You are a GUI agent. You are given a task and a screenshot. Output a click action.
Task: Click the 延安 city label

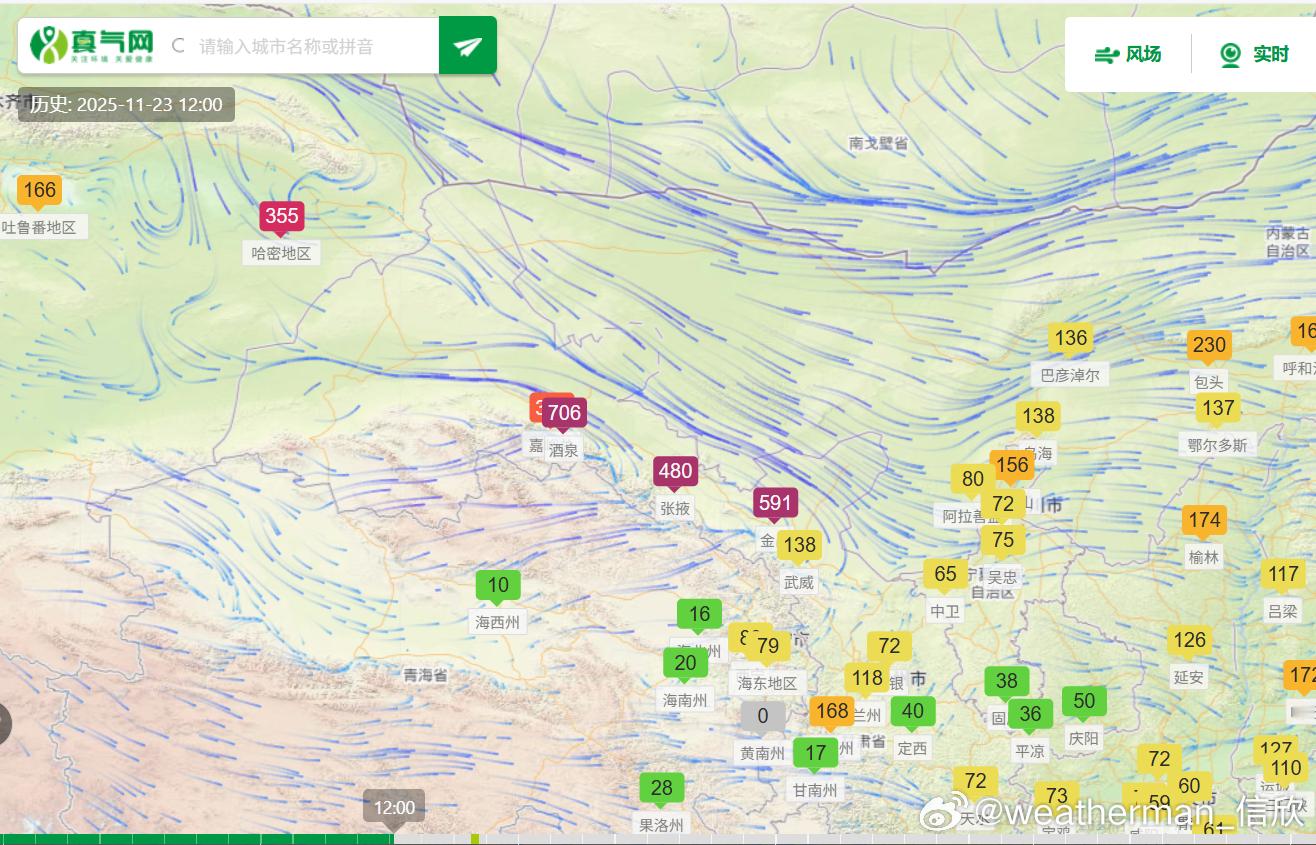tap(1189, 678)
